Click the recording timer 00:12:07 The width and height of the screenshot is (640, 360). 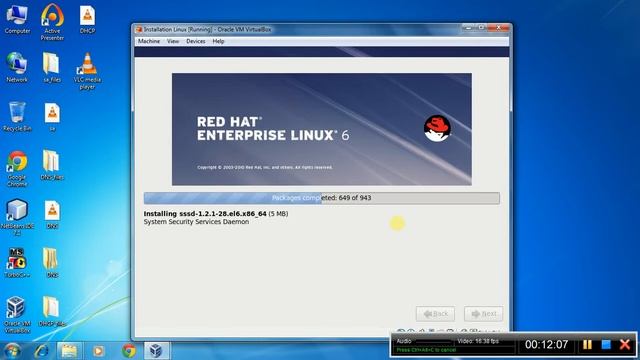point(547,344)
